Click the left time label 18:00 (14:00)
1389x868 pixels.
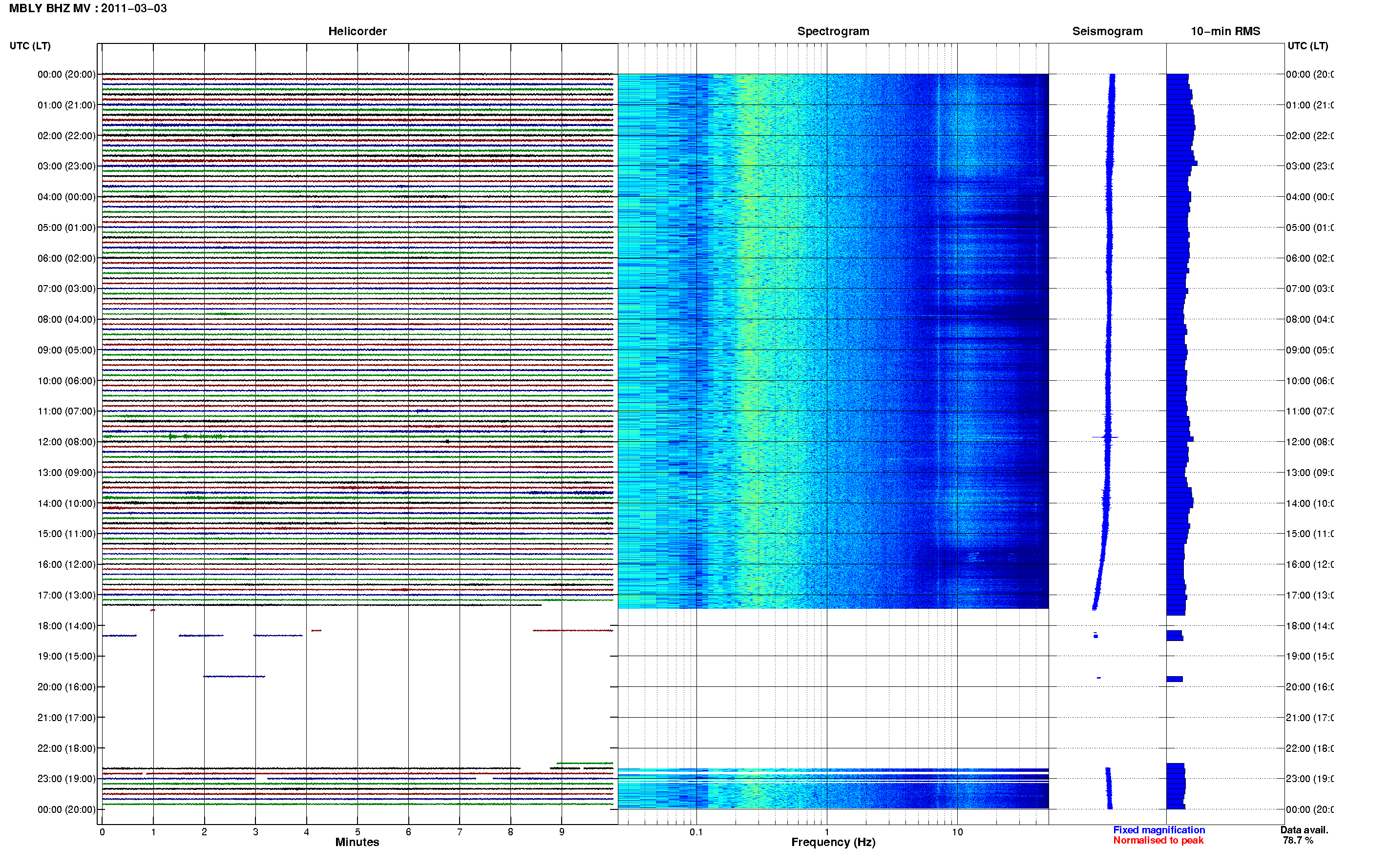66,626
